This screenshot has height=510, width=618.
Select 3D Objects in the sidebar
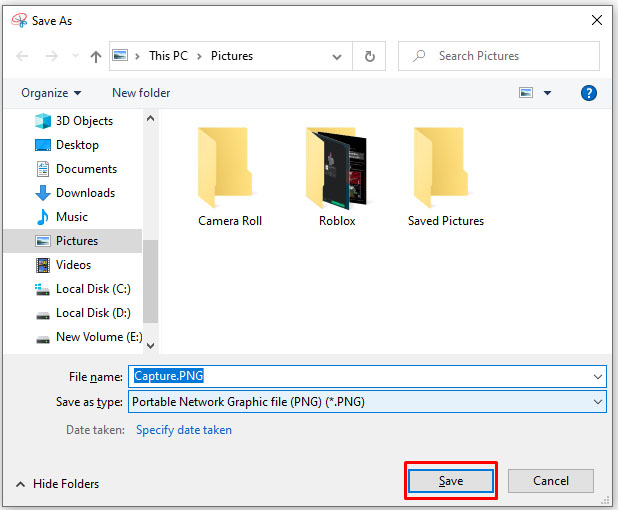(74, 121)
